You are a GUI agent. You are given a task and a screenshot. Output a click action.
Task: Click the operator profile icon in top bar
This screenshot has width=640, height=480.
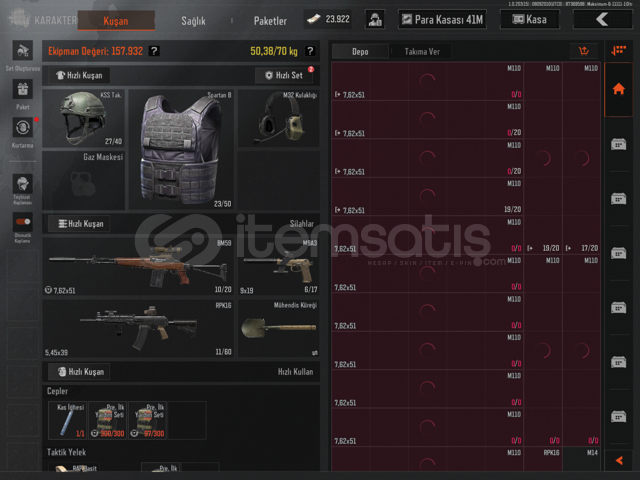click(375, 19)
